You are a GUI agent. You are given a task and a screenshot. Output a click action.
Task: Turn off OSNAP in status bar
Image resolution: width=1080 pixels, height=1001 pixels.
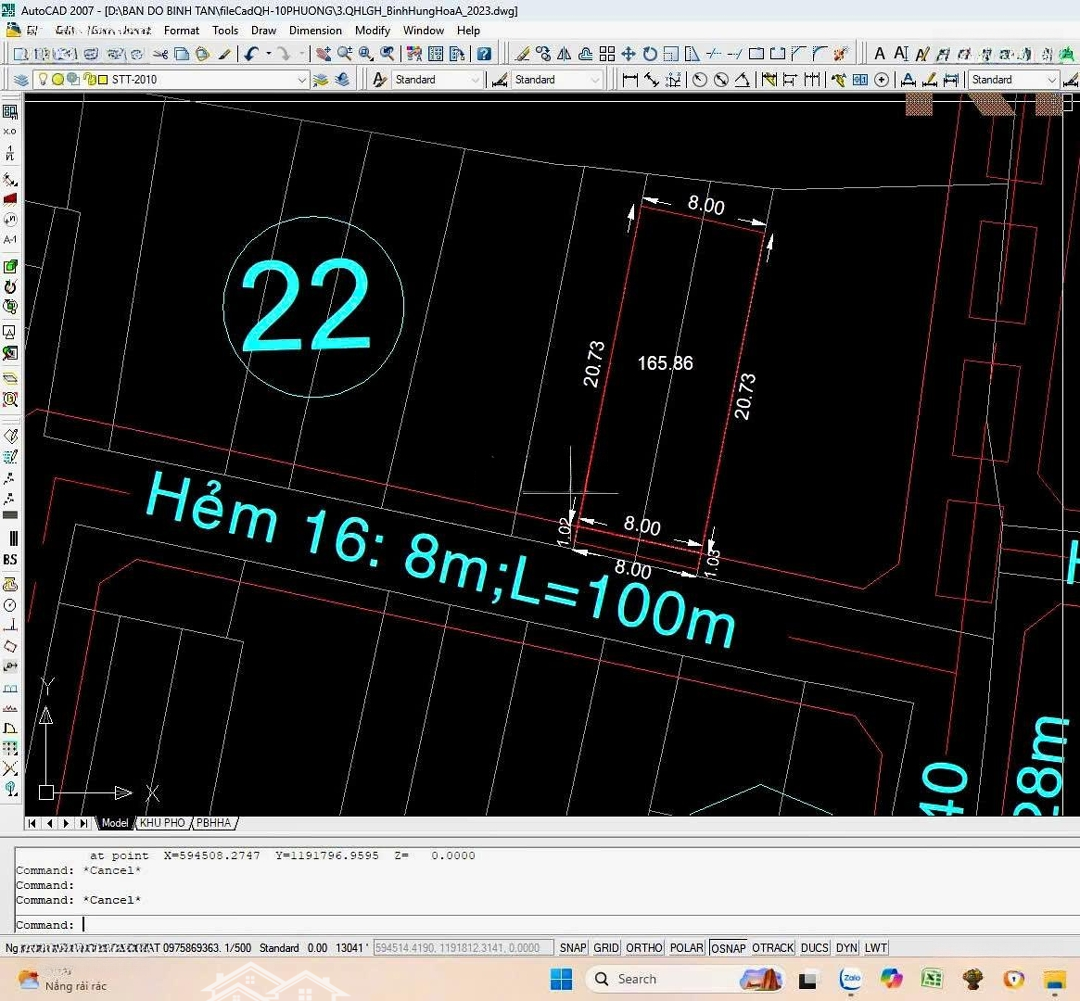click(x=728, y=948)
